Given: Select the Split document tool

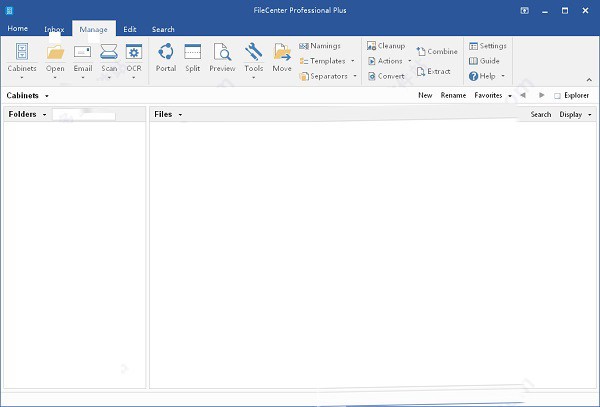Looking at the screenshot, I should tap(193, 52).
